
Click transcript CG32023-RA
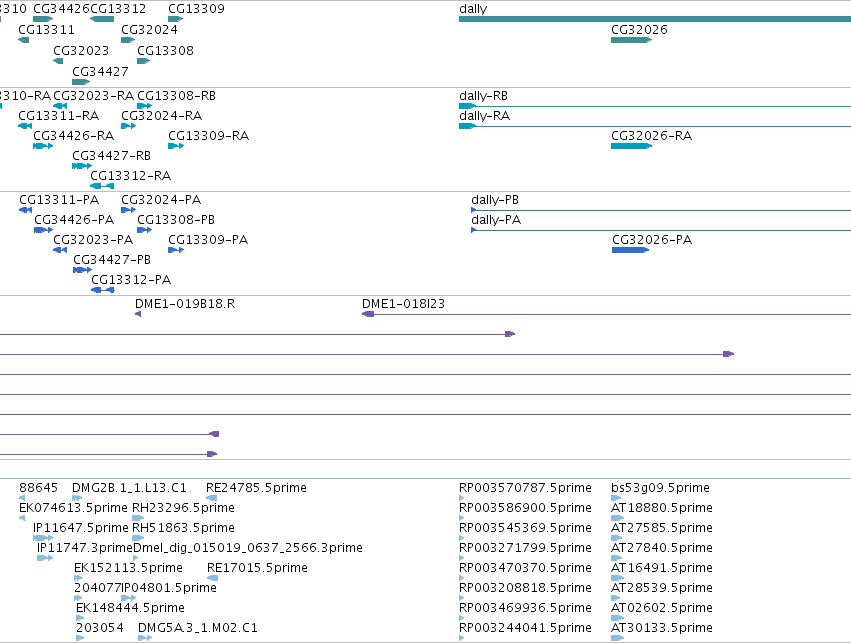[x=60, y=106]
